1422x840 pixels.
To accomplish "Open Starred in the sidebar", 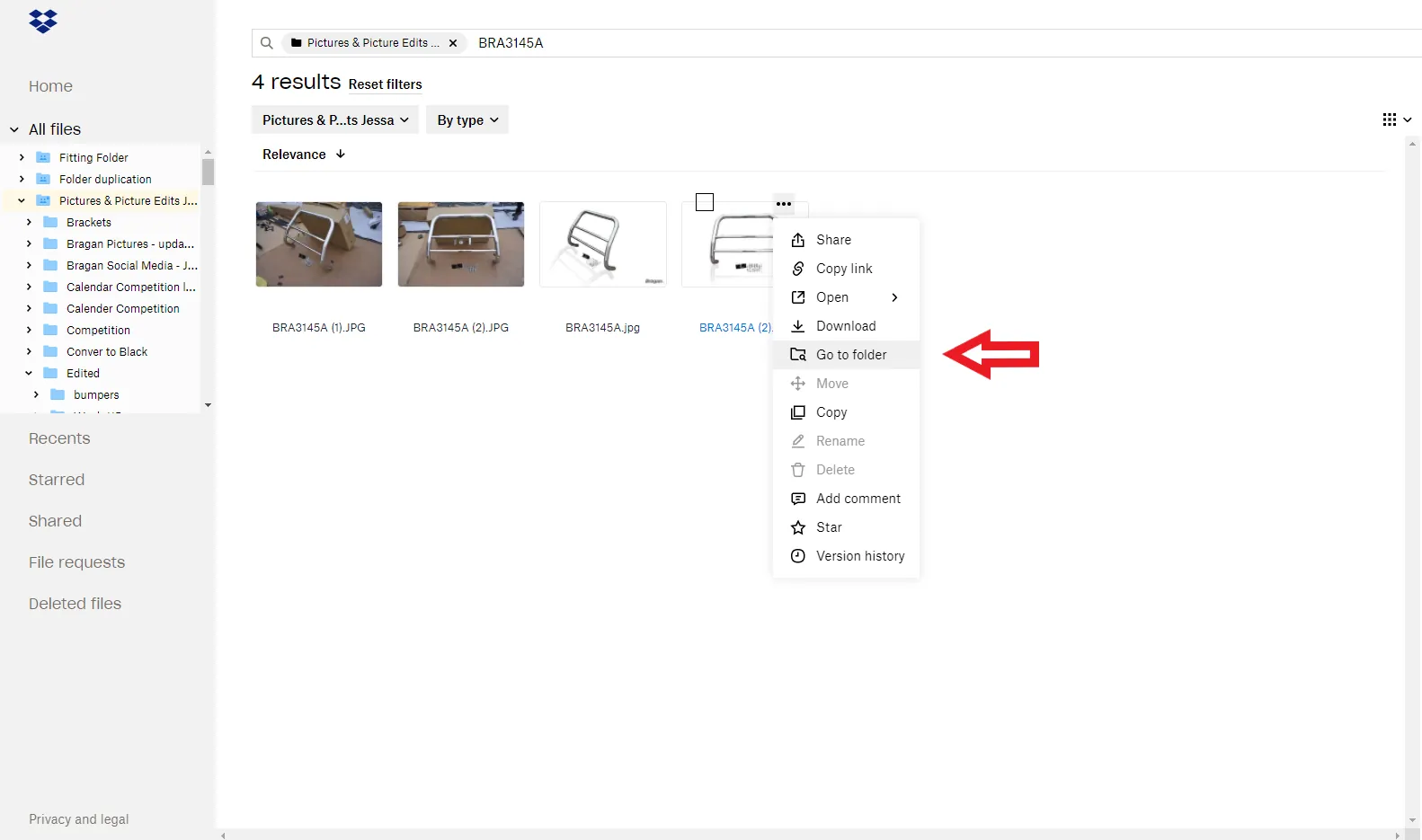I will point(57,480).
